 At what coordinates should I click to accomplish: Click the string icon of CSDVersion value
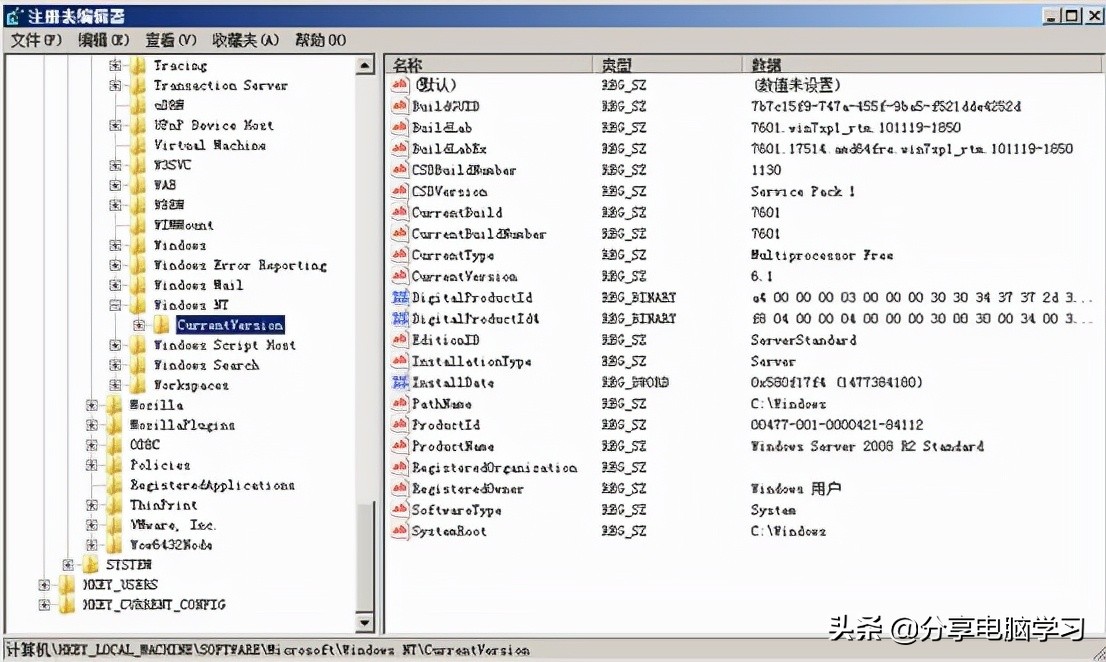coord(400,191)
